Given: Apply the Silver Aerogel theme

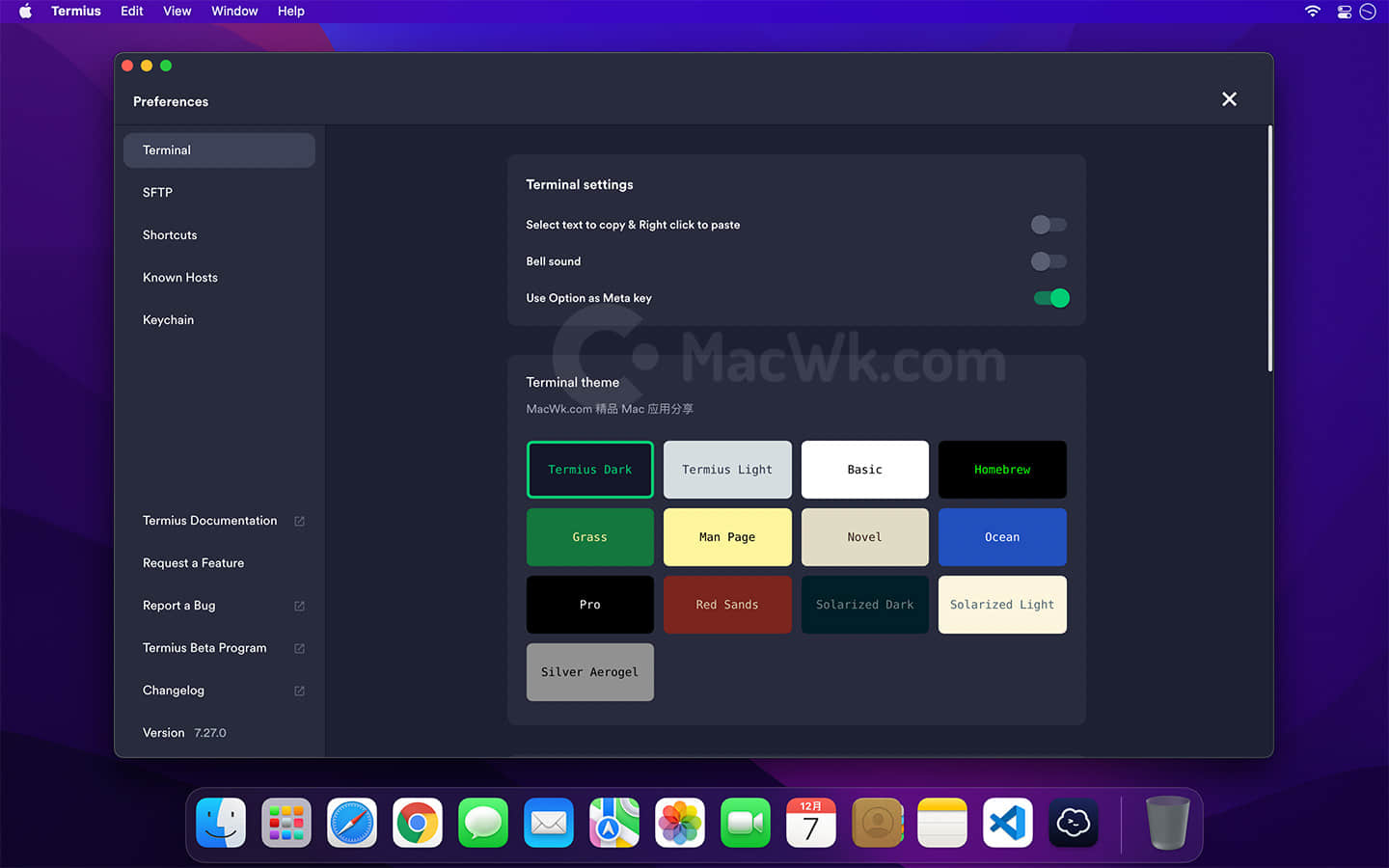Looking at the screenshot, I should coord(590,672).
